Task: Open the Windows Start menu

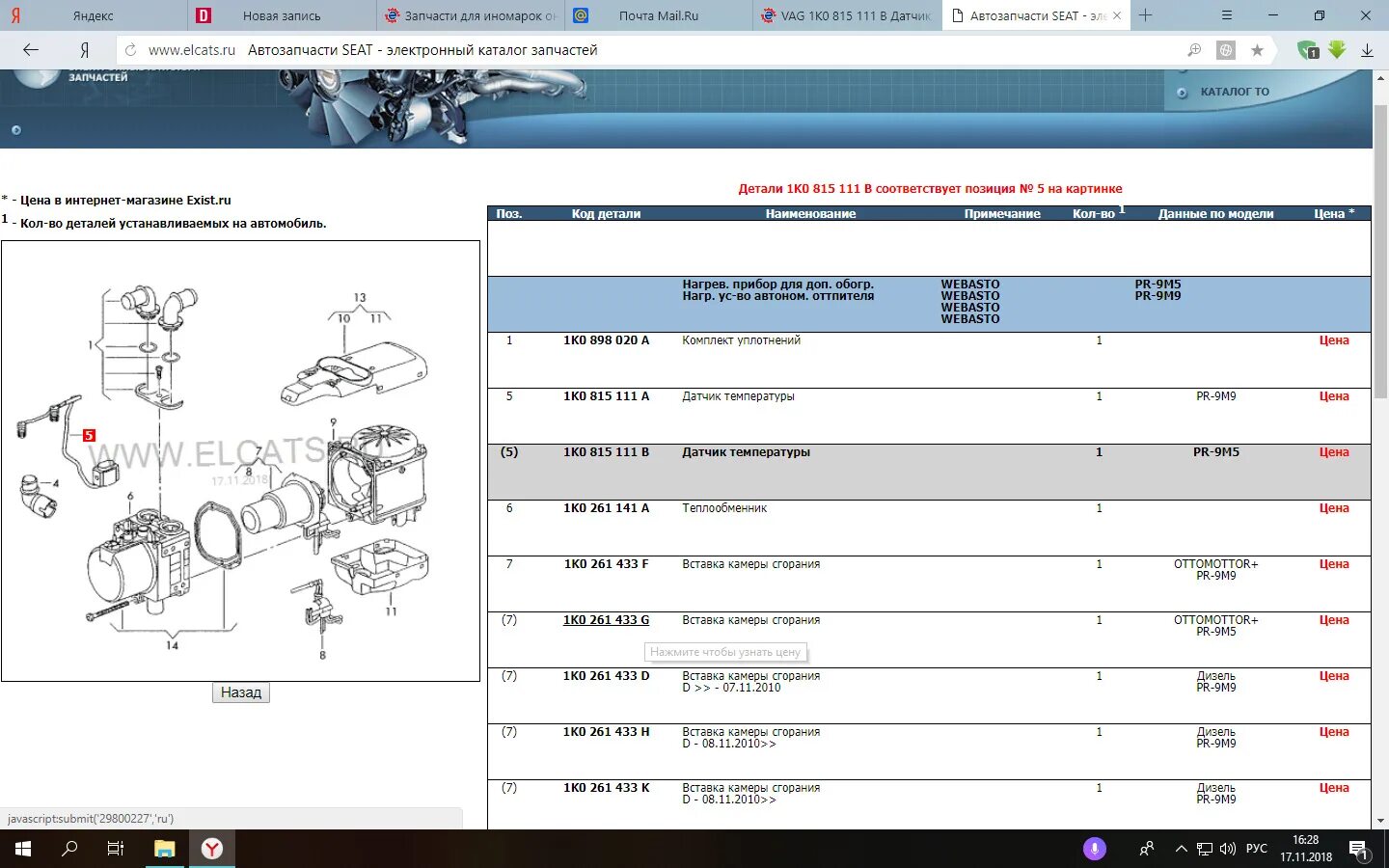Action: [23, 849]
